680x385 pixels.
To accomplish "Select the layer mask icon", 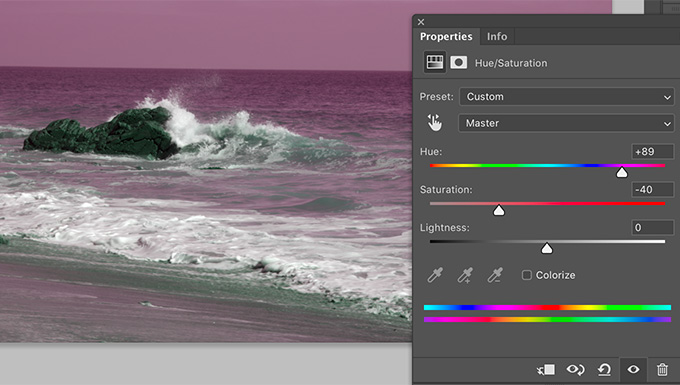I will tap(458, 62).
